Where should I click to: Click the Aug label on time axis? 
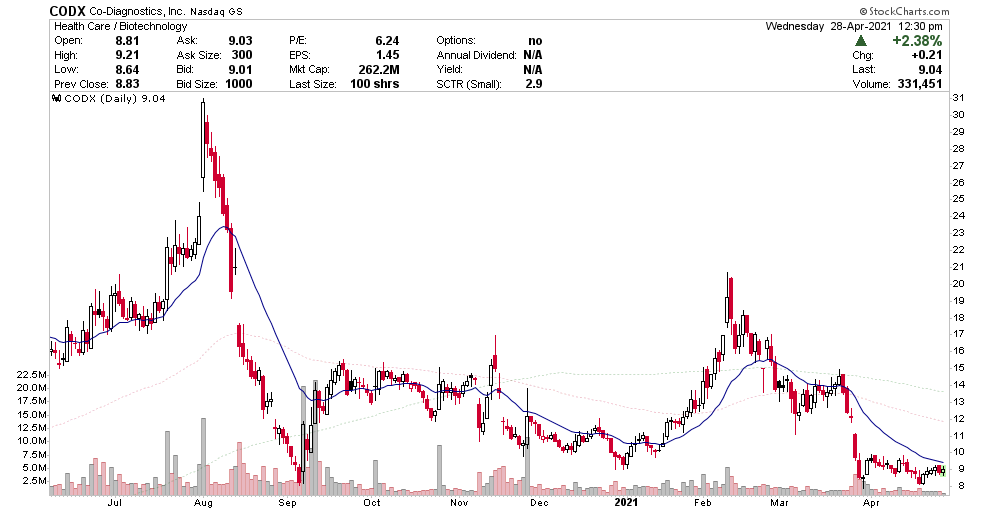pos(203,503)
